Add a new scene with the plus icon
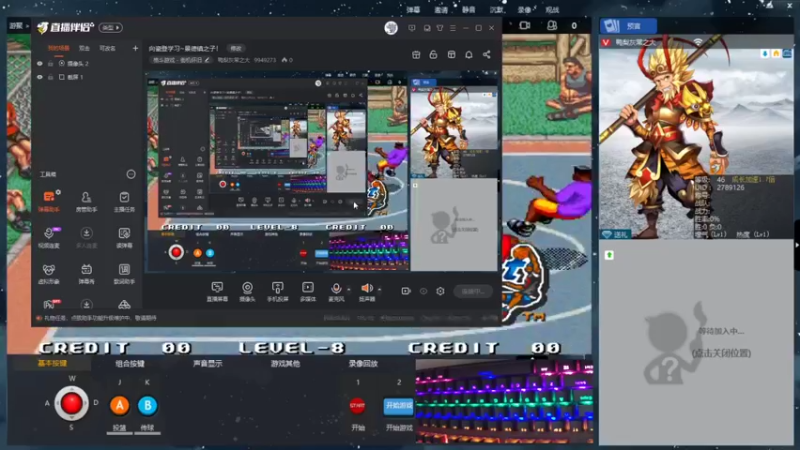The image size is (800, 450). [x=135, y=48]
